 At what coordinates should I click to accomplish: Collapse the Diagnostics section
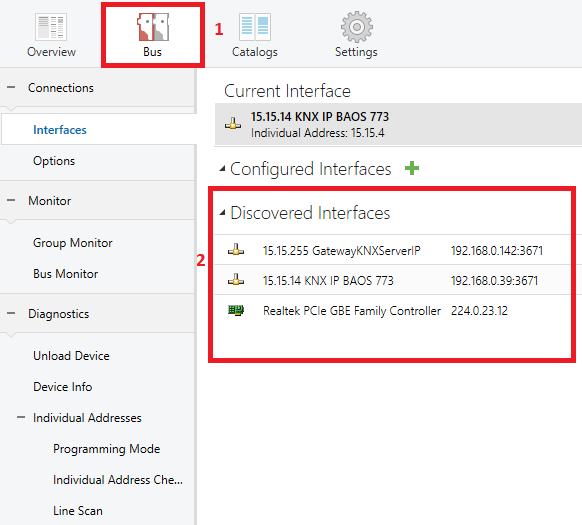pyautogui.click(x=11, y=313)
